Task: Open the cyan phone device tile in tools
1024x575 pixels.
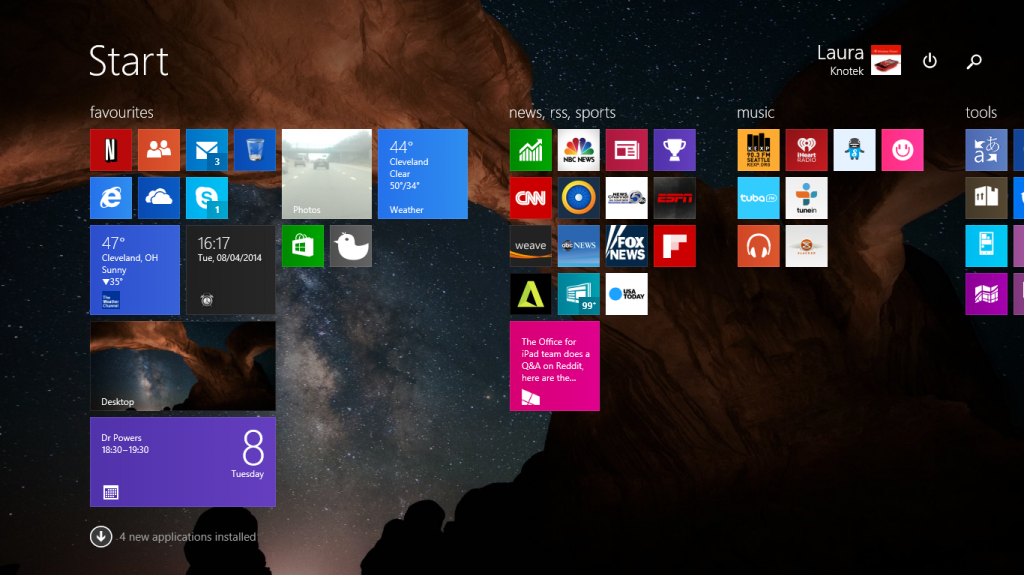Action: click(986, 246)
